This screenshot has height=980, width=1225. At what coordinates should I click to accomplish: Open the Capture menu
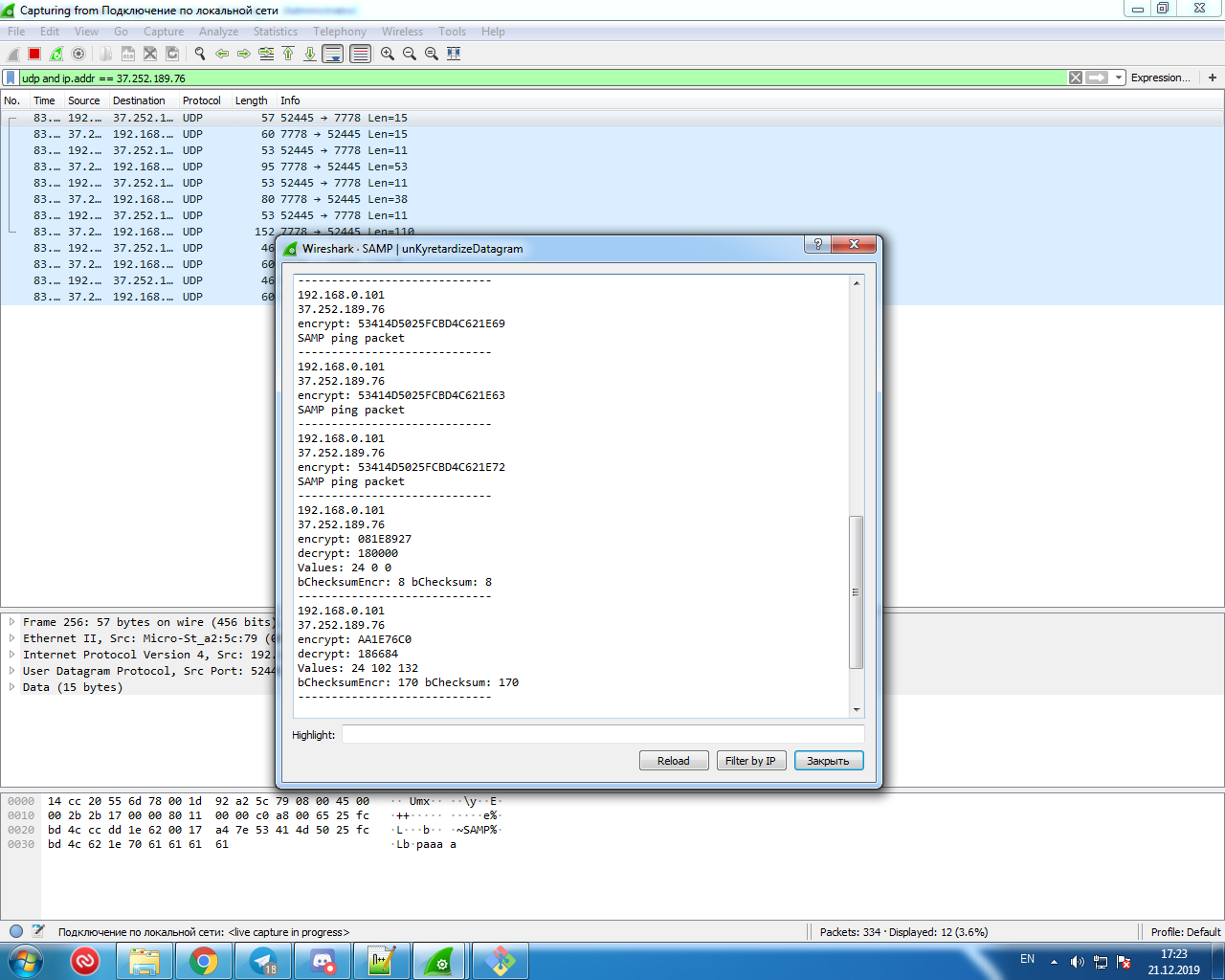coord(164,32)
